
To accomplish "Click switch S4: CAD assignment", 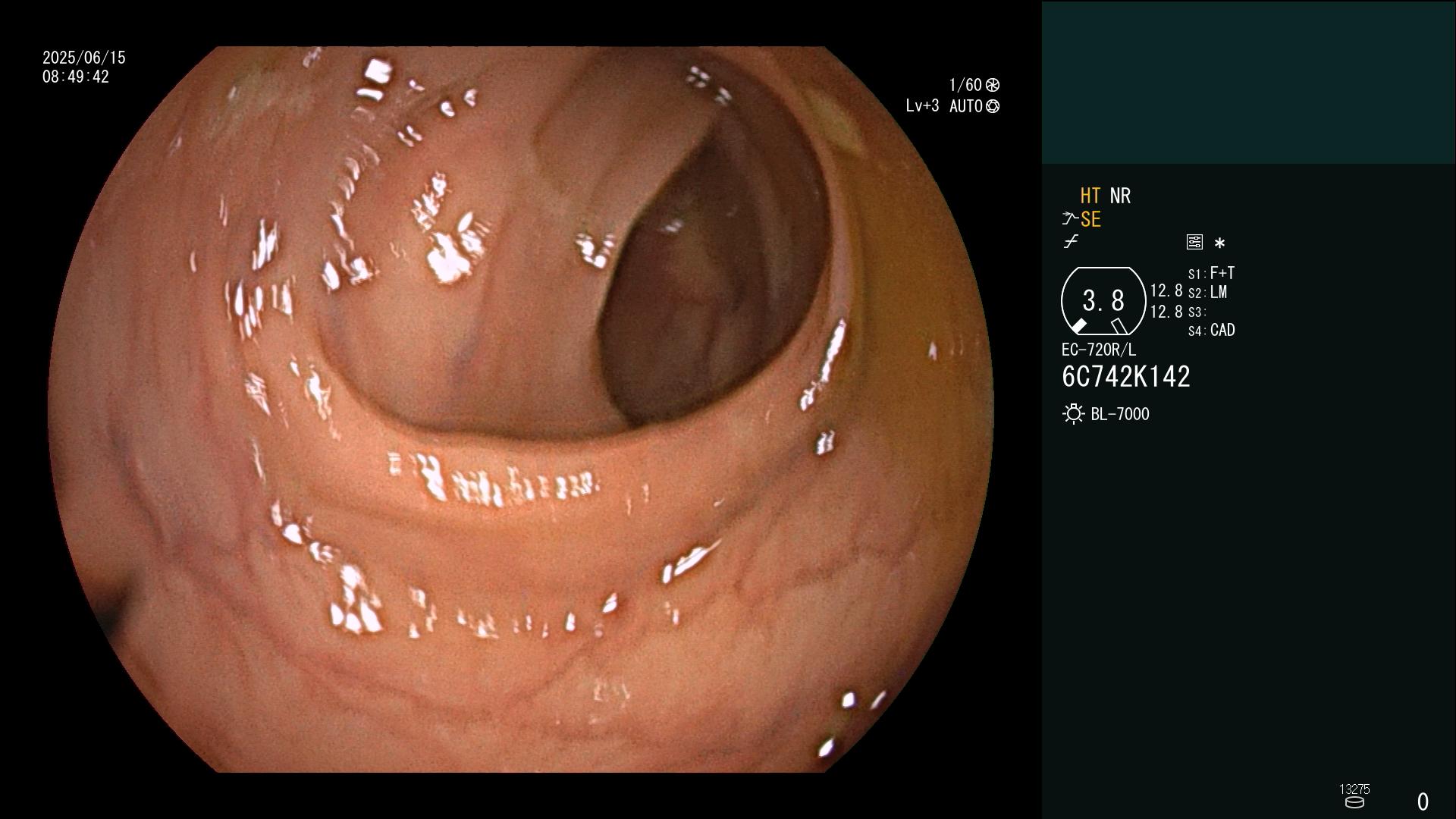I will (x=1211, y=330).
